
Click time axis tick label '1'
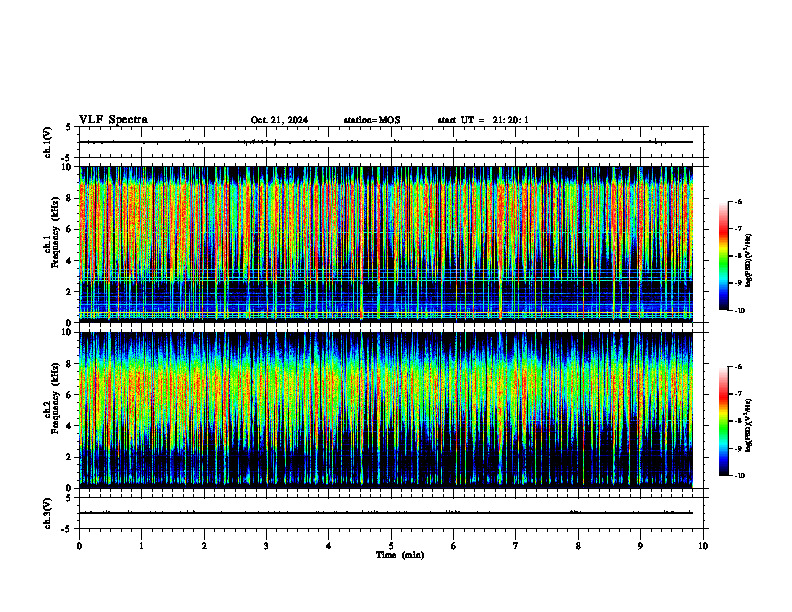pyautogui.click(x=141, y=546)
